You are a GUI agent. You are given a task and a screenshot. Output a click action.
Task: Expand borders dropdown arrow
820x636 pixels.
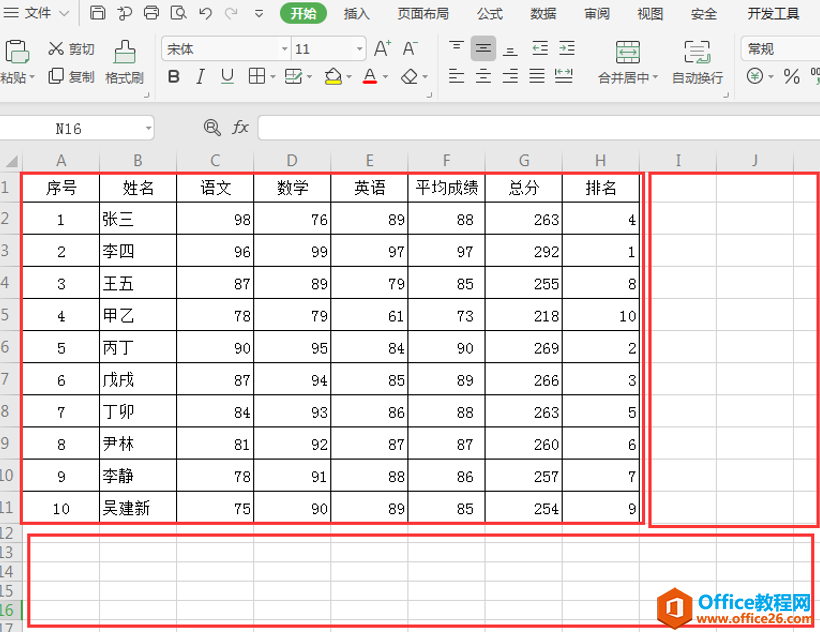pyautogui.click(x=273, y=77)
